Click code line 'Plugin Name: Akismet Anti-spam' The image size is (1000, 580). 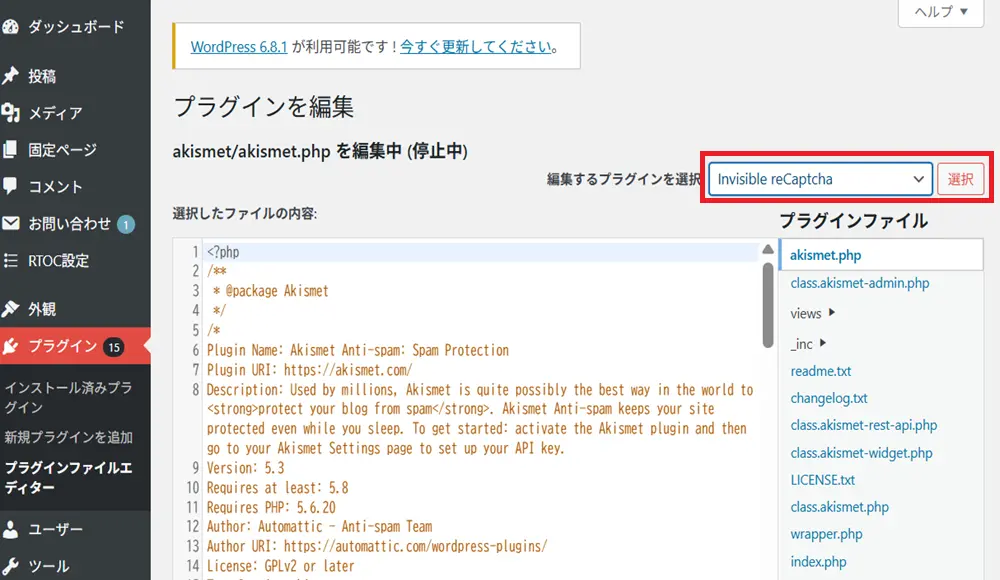[x=357, y=350]
